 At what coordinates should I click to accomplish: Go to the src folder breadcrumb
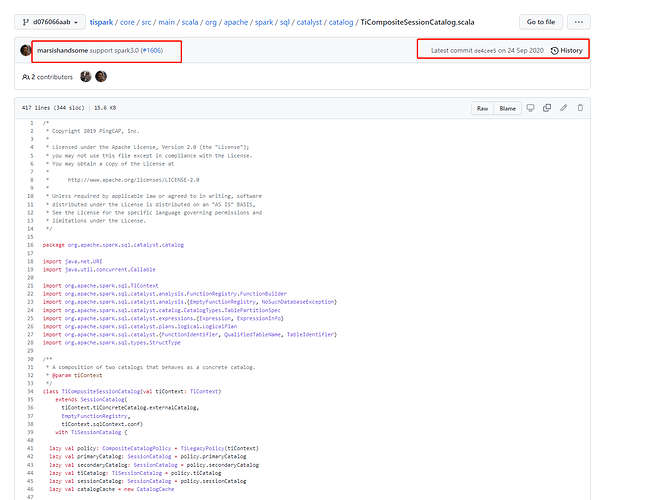[x=146, y=22]
